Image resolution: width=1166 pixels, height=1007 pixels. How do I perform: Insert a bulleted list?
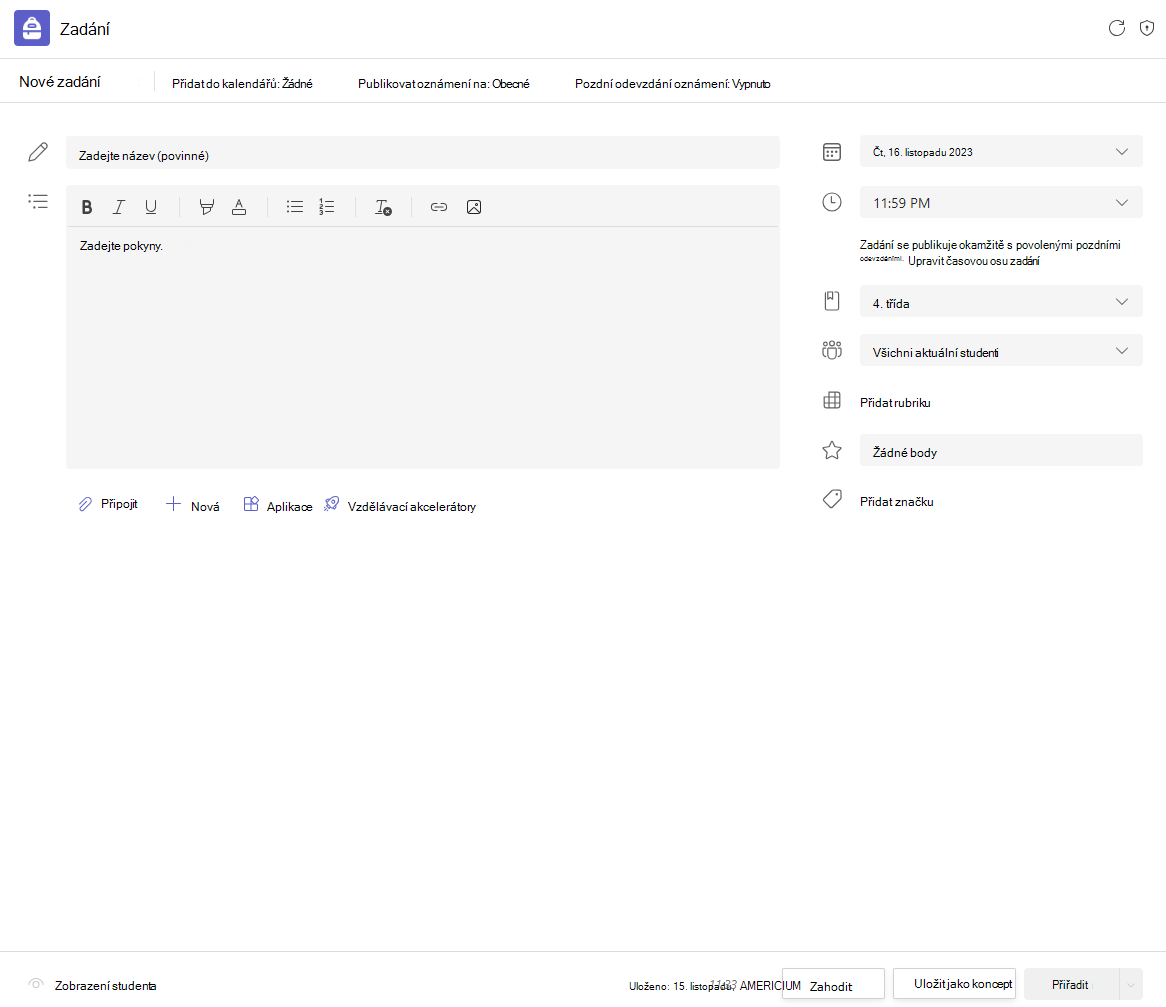click(x=294, y=207)
